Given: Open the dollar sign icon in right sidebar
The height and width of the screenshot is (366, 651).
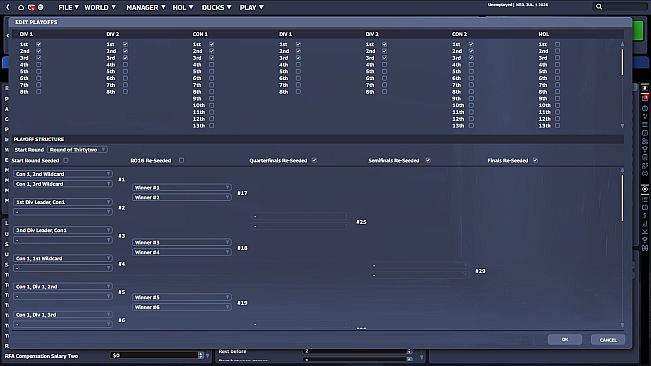Looking at the screenshot, I should click(645, 216).
